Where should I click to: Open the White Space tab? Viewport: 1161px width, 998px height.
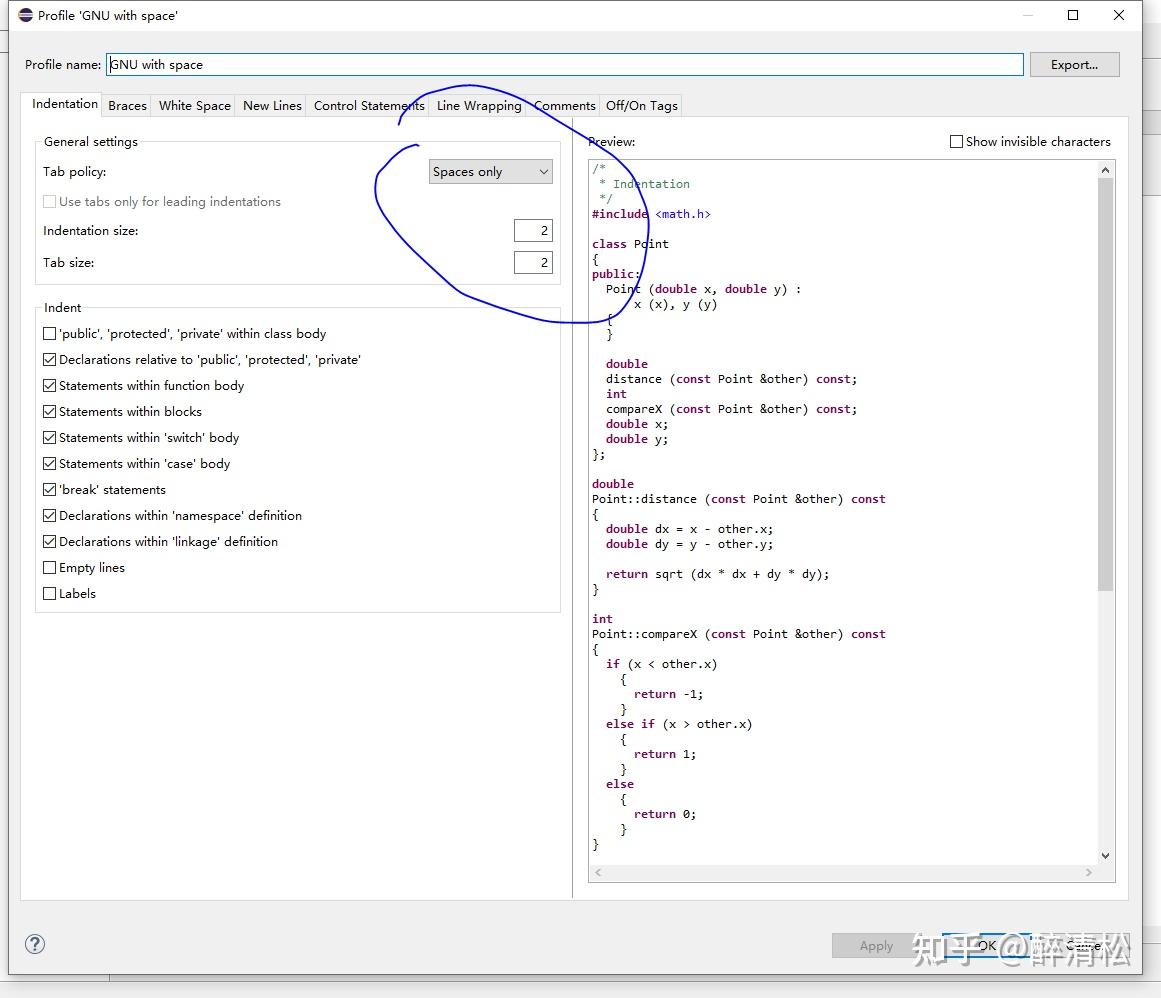[194, 106]
